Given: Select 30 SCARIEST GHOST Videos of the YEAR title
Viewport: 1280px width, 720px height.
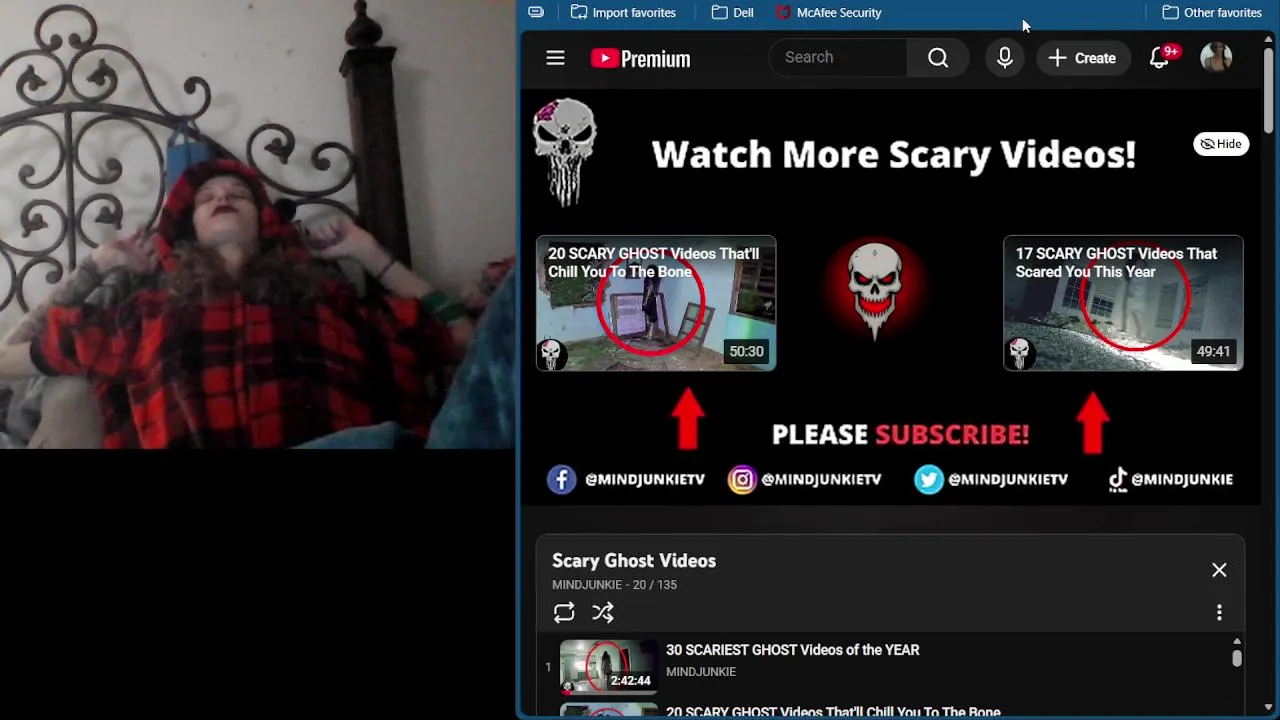Looking at the screenshot, I should [x=793, y=650].
